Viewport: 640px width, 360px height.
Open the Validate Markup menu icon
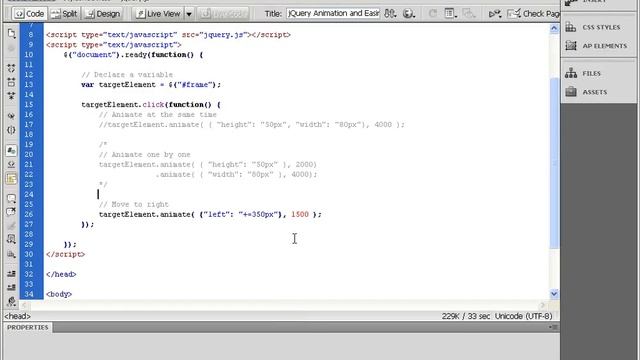pos(495,14)
